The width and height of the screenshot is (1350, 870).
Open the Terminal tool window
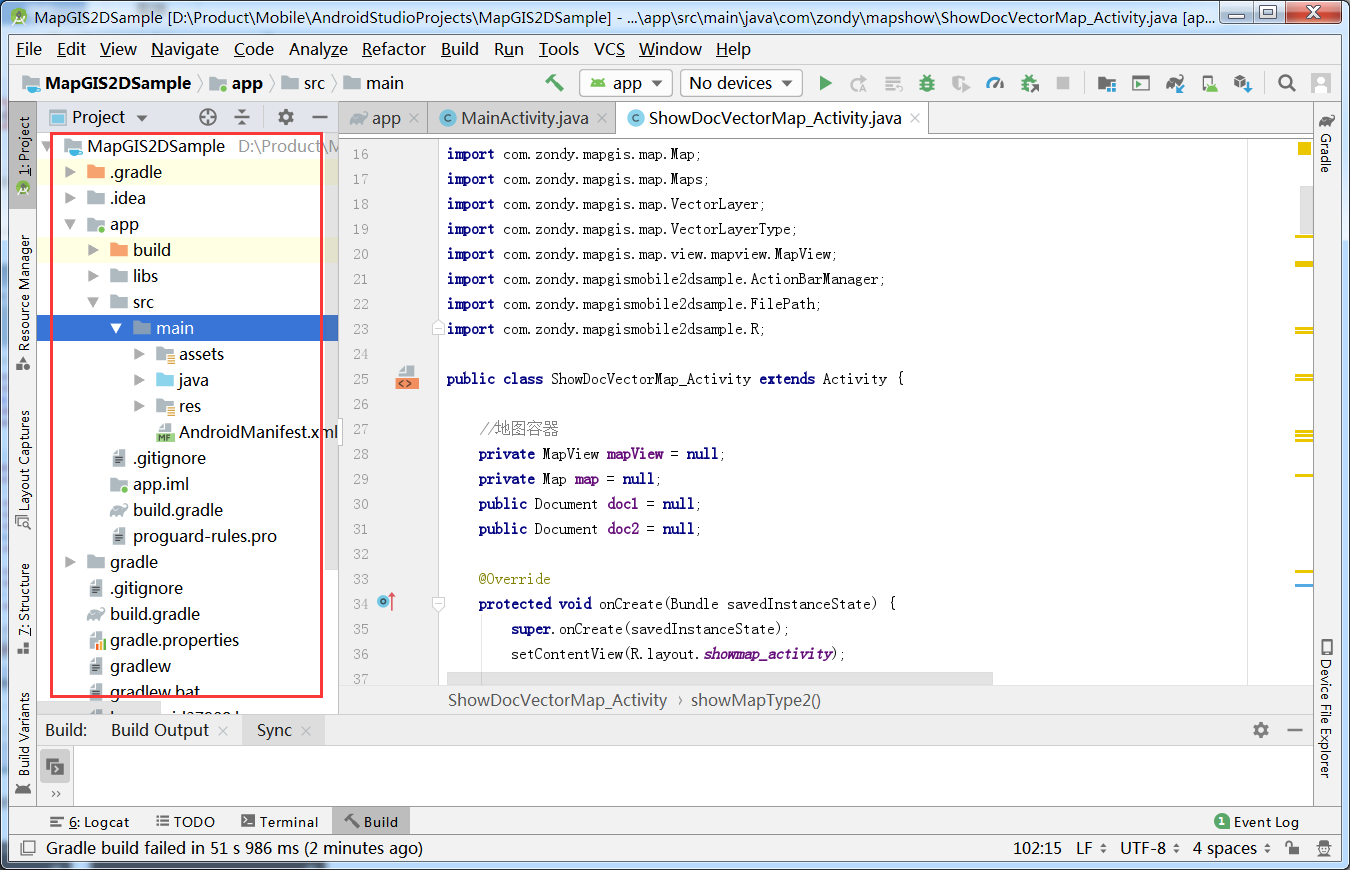pyautogui.click(x=279, y=822)
